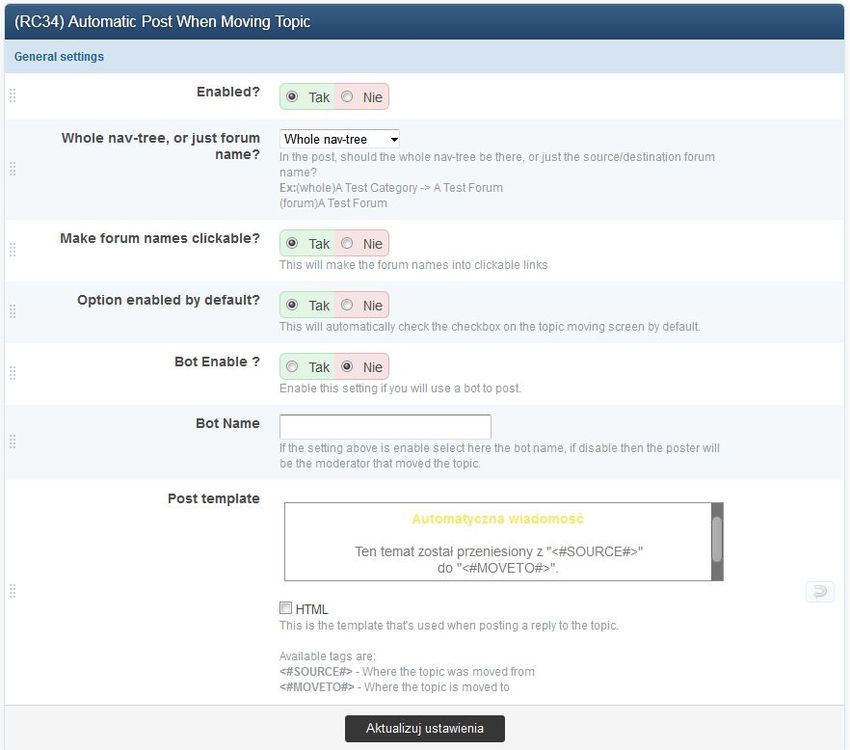The width and height of the screenshot is (850, 750).
Task: Click drag handle beside Option enabled by default
Action: [13, 311]
